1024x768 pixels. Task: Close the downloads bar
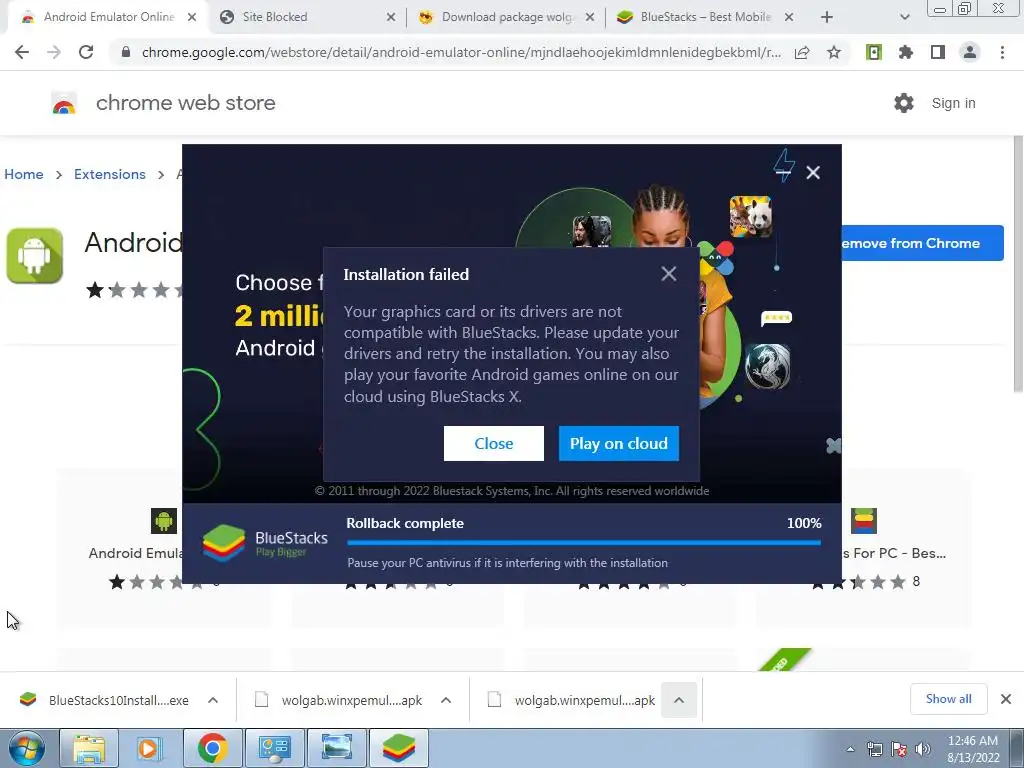pos(1006,699)
